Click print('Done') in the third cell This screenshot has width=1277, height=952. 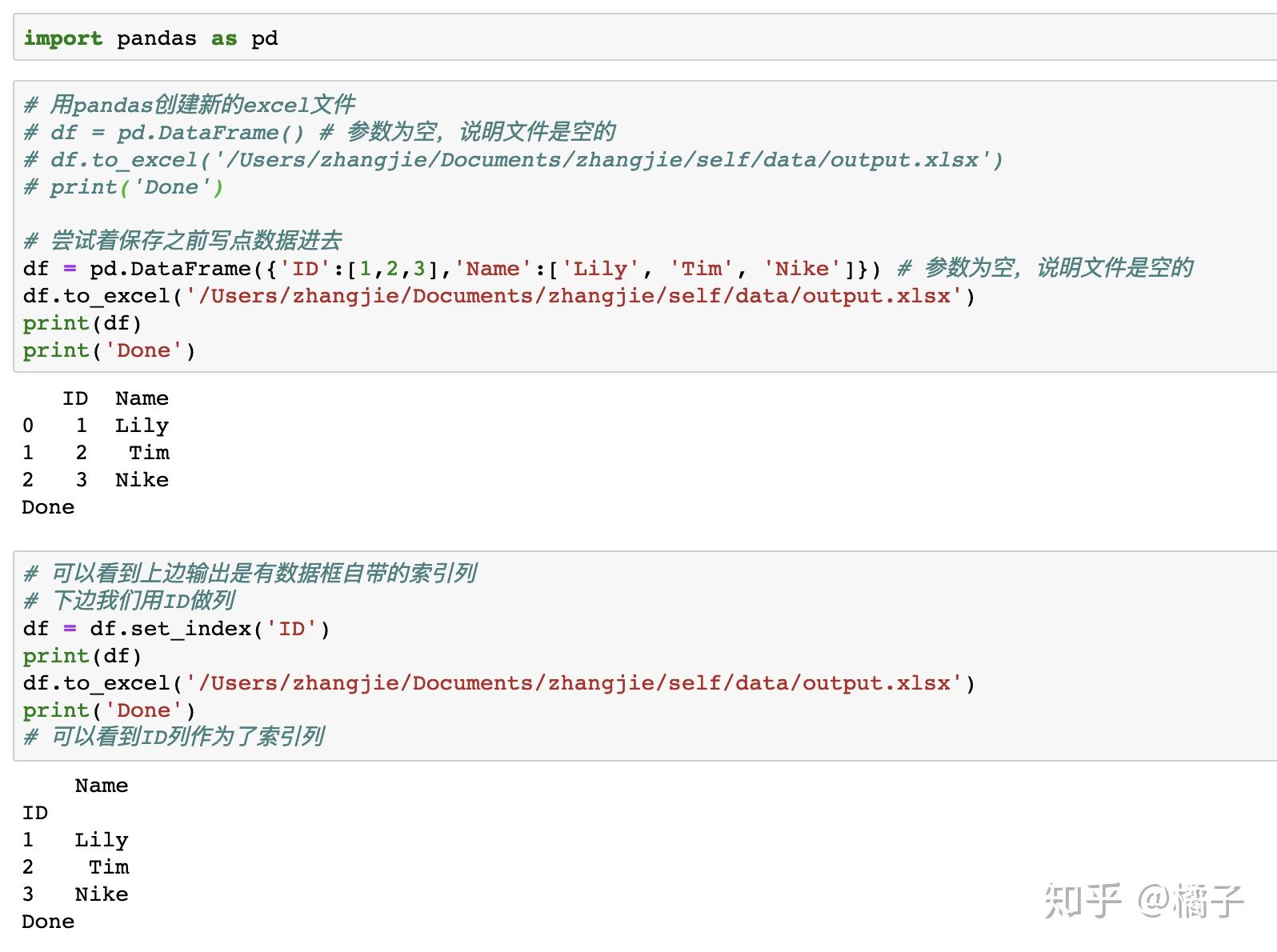(x=109, y=710)
